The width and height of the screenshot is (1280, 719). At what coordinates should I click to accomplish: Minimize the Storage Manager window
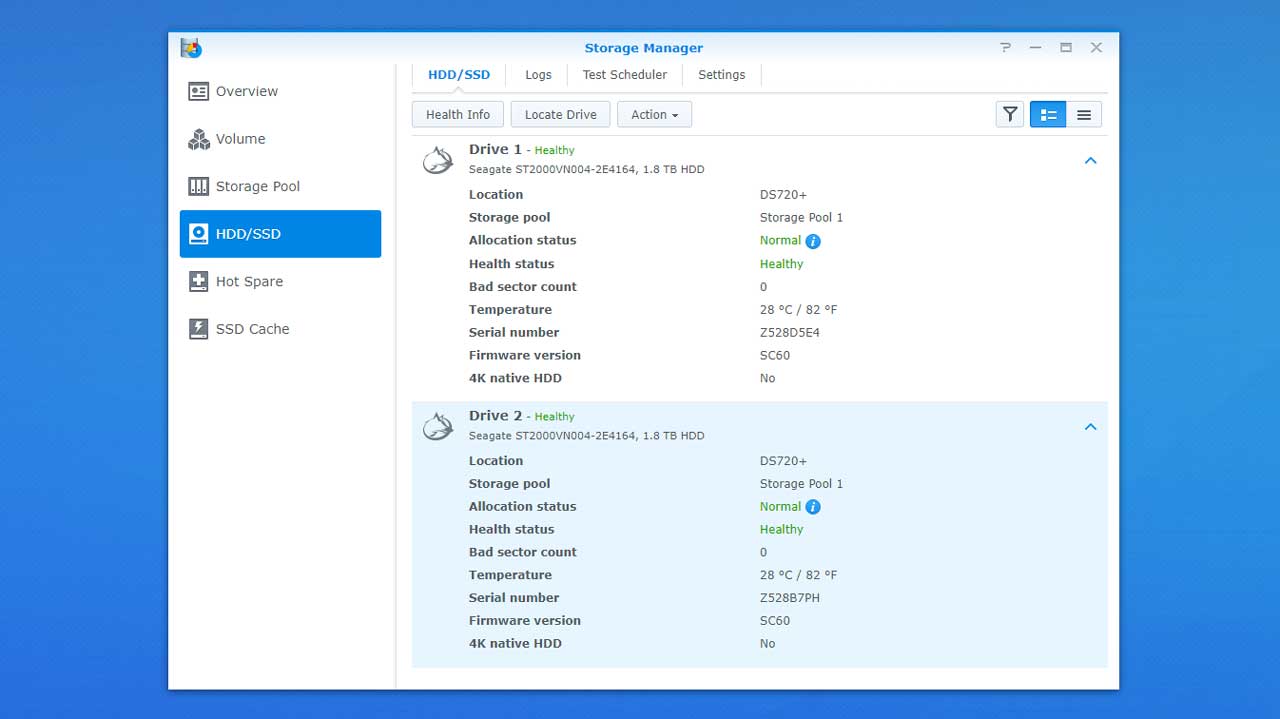tap(1035, 47)
